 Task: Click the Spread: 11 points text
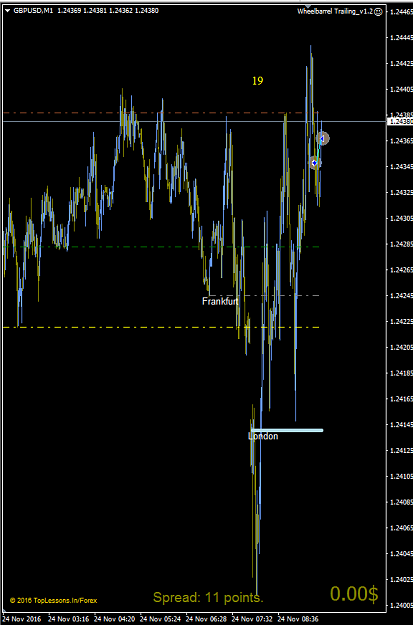coord(208,597)
